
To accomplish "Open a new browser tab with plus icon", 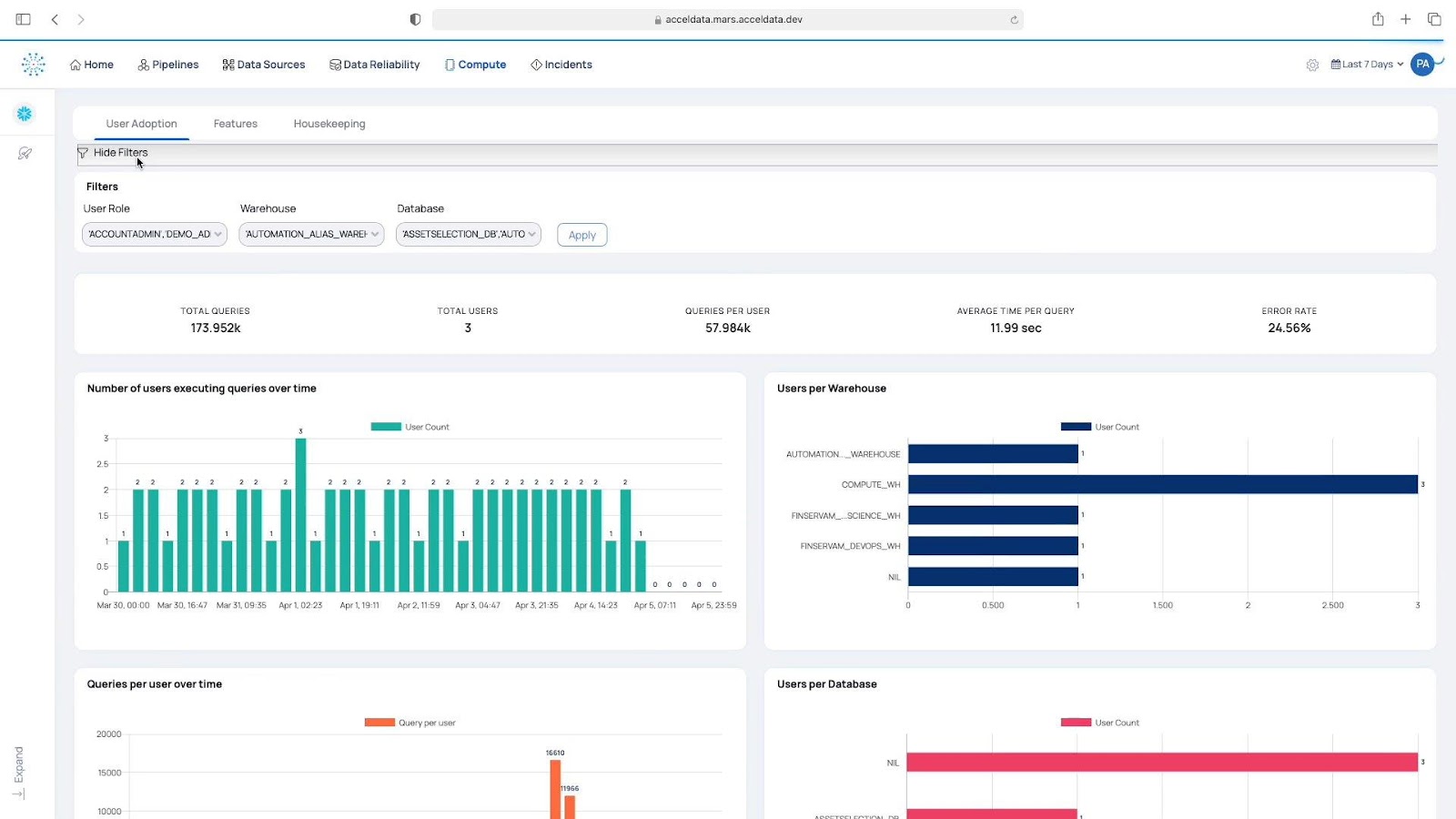I will point(1406,19).
